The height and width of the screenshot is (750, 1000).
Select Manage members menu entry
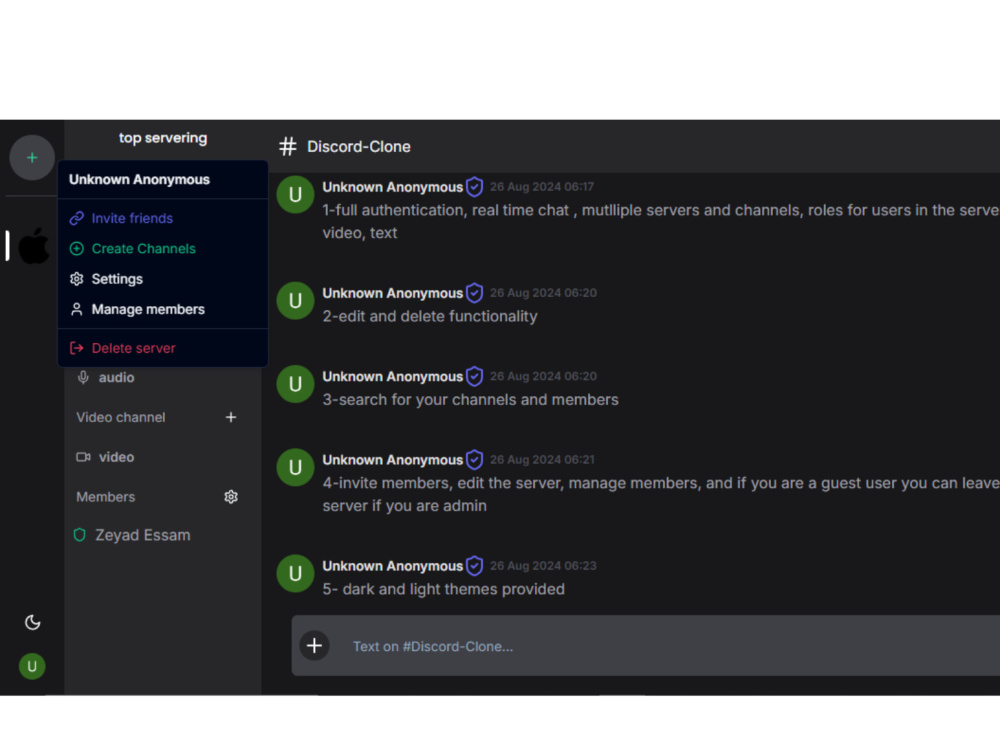[163, 309]
